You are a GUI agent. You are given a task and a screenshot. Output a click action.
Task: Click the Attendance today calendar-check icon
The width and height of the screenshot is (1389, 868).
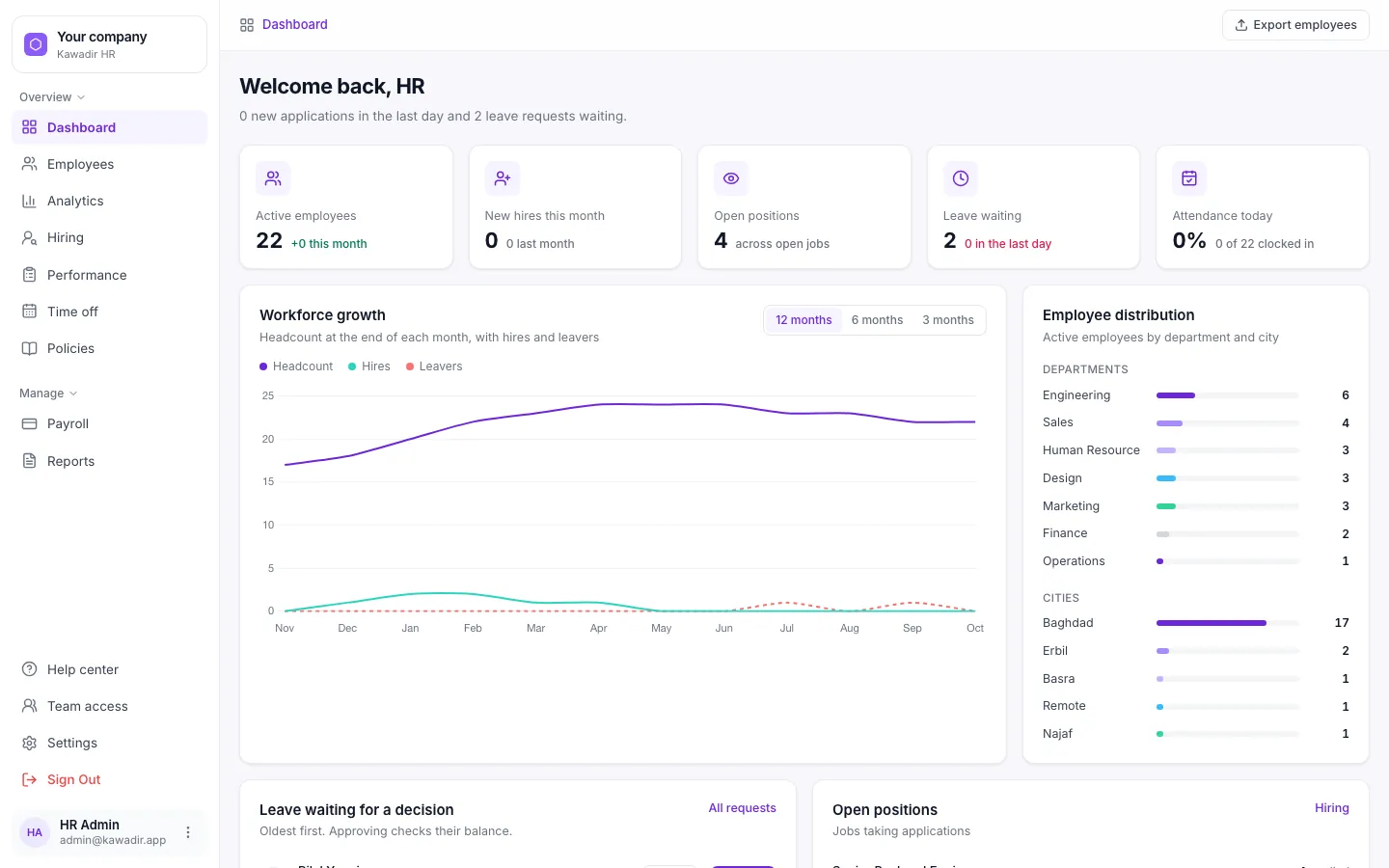coord(1189,178)
